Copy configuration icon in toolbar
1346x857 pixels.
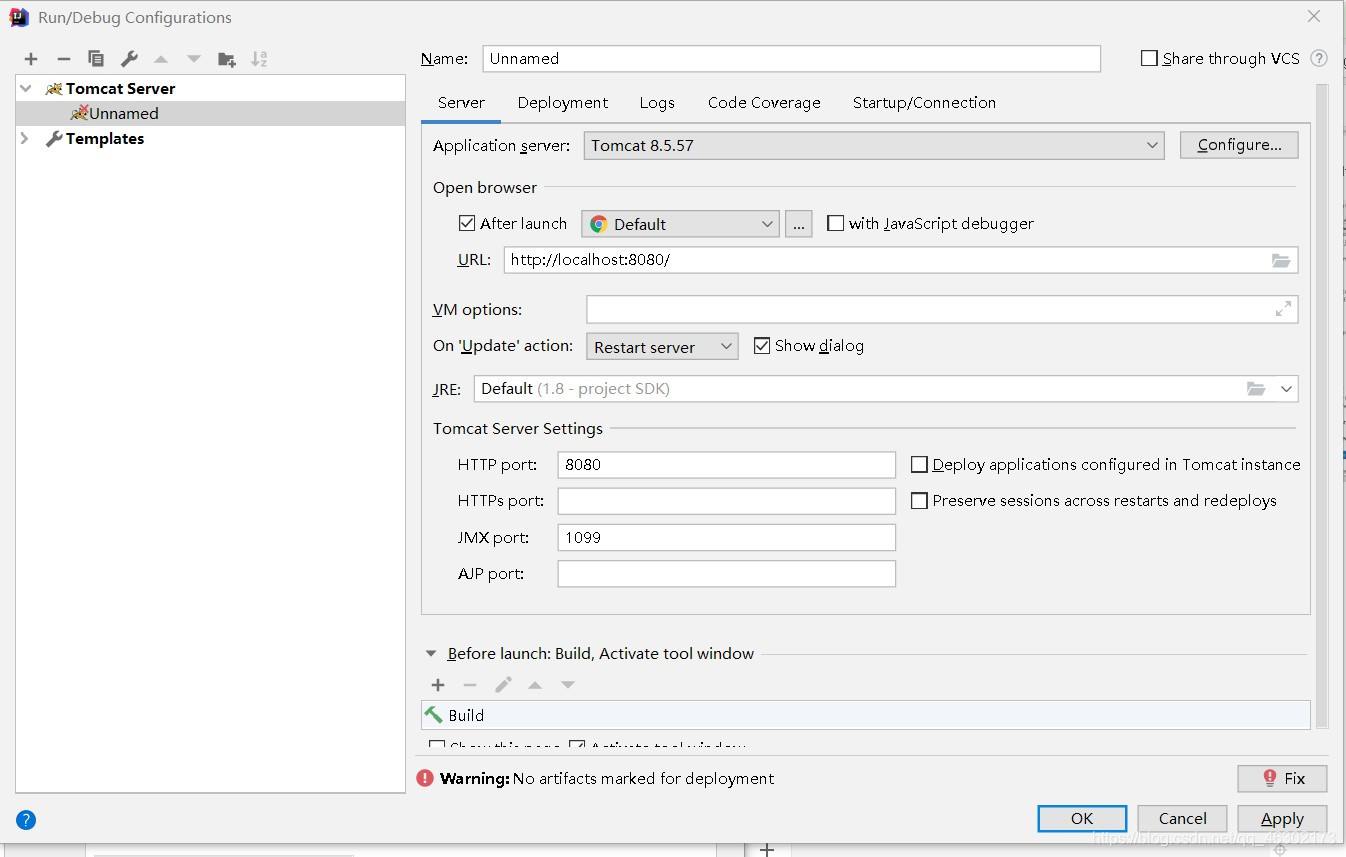[x=95, y=59]
